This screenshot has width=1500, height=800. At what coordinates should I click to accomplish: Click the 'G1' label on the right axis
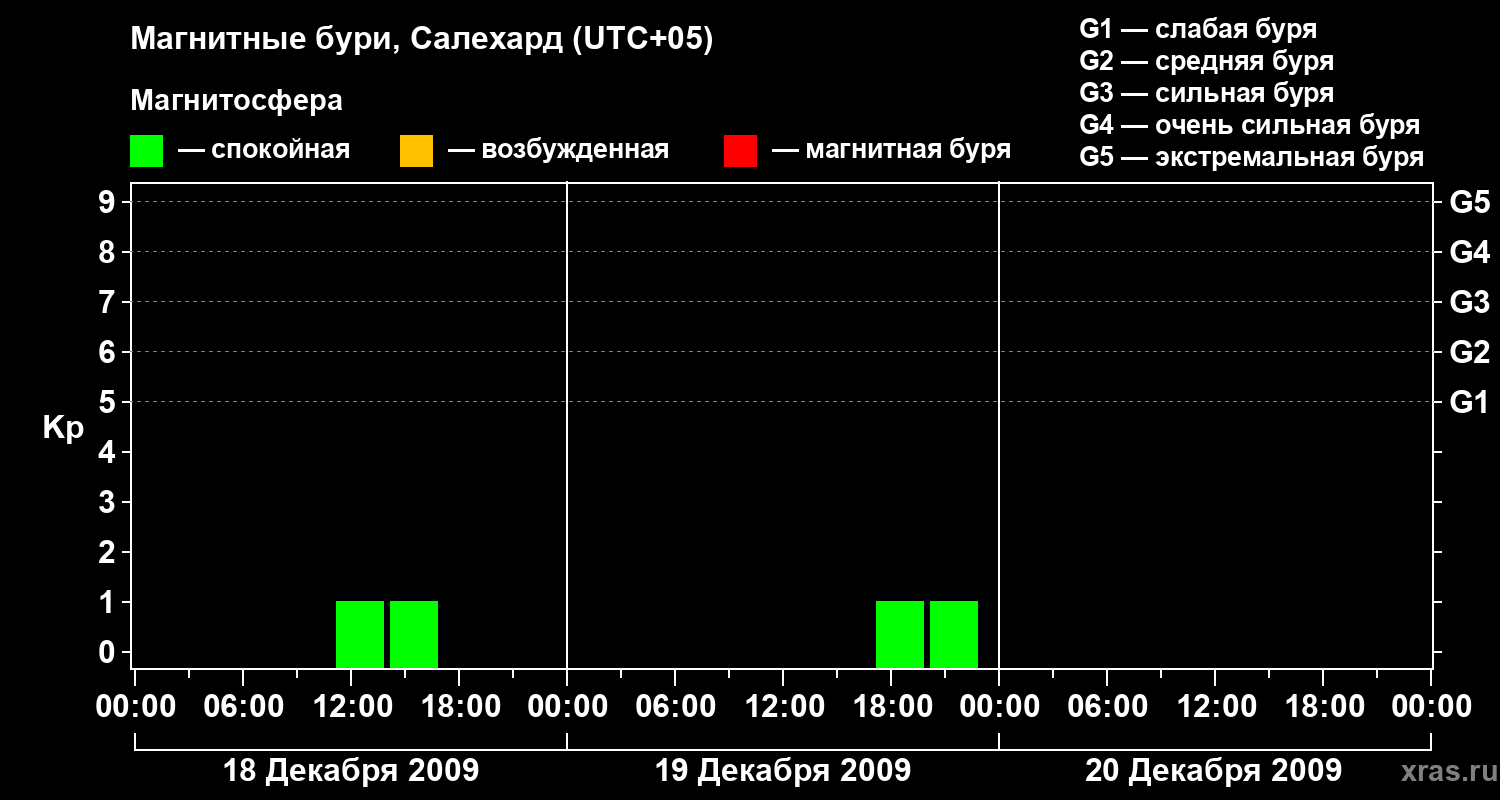pos(1470,402)
